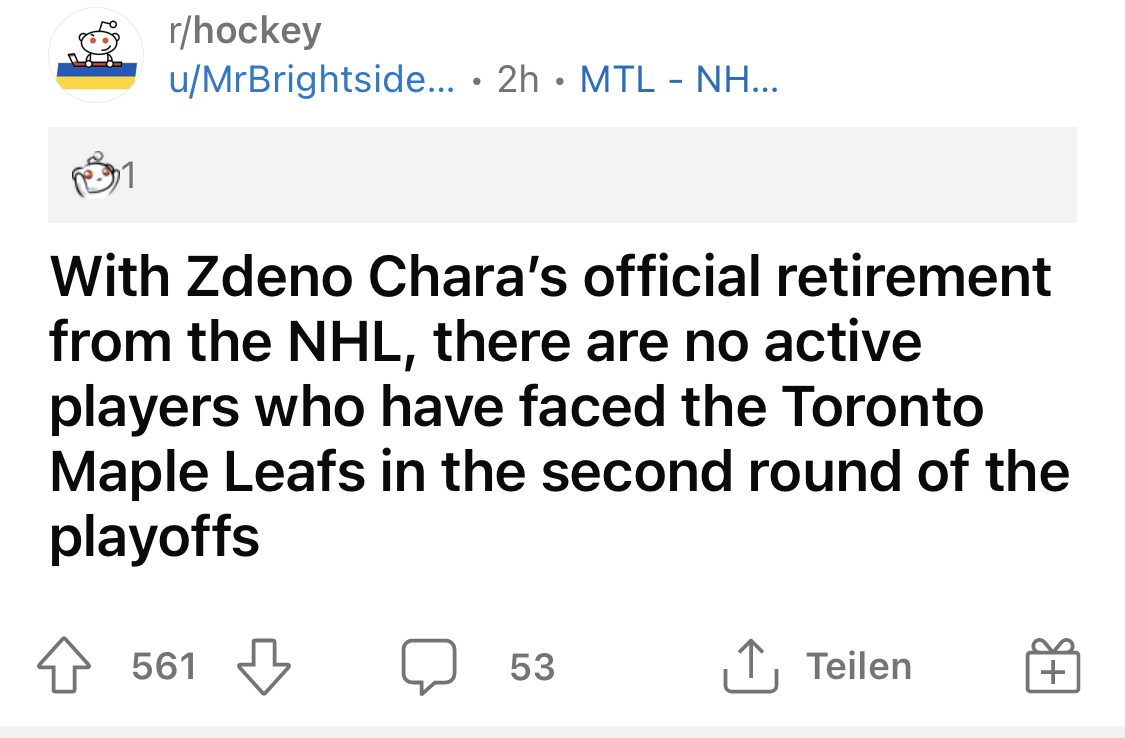The width and height of the screenshot is (1125, 738).
Task: Click "Toronto" in the post title
Action: (x=879, y=407)
